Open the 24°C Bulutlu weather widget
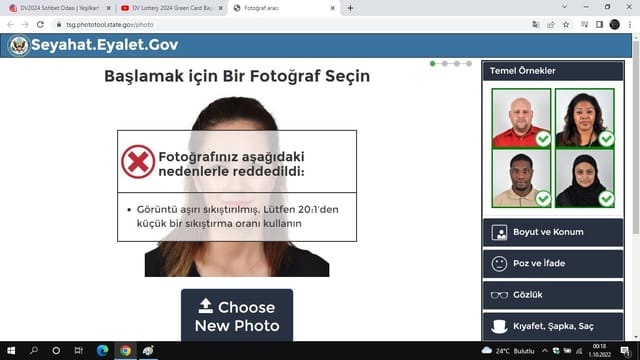640x360 pixels. tap(508, 351)
